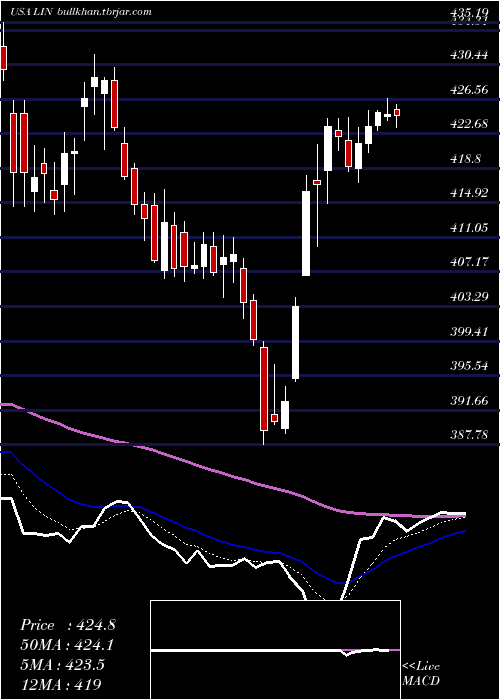Click the large red candle bottoming near 388
Image resolution: width=500 pixels, height=700 pixels.
(264, 389)
